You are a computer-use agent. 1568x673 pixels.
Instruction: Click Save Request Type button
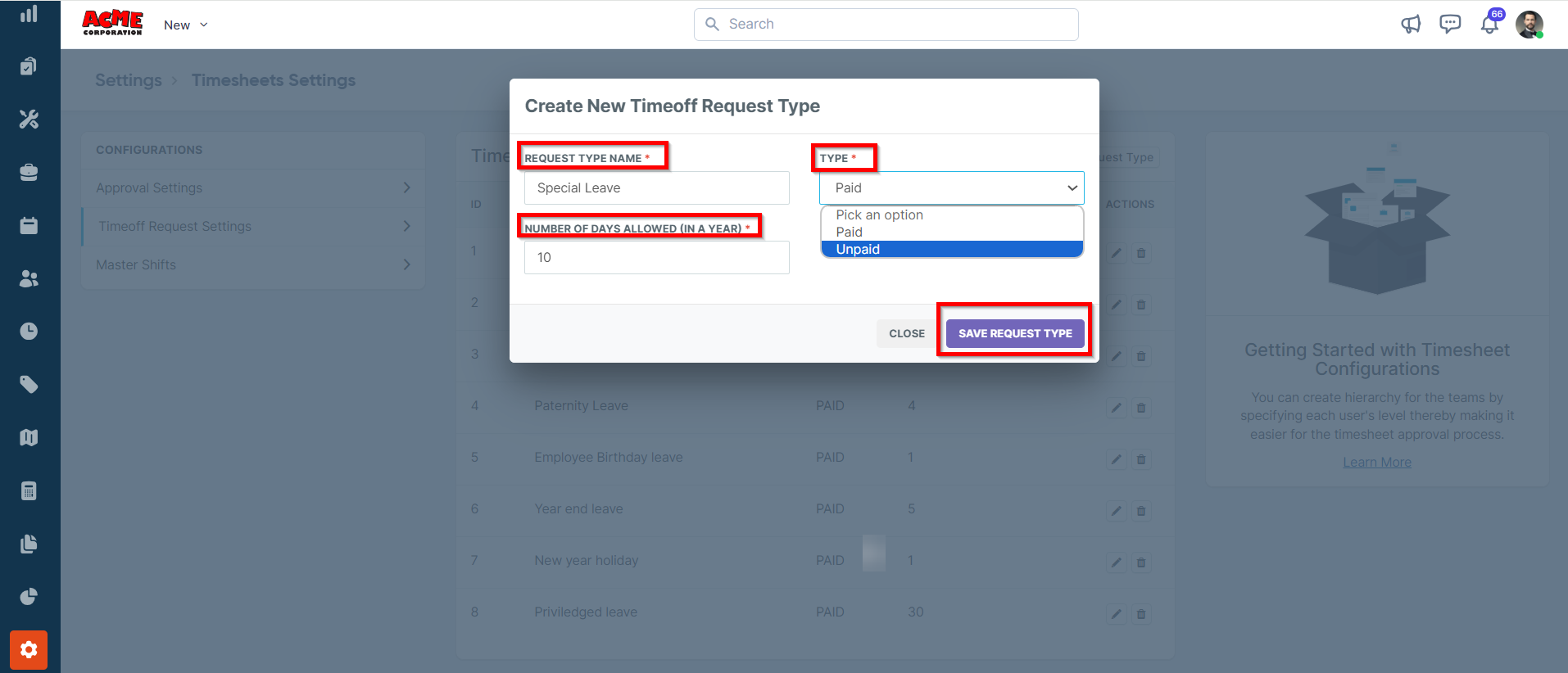[x=1014, y=333]
